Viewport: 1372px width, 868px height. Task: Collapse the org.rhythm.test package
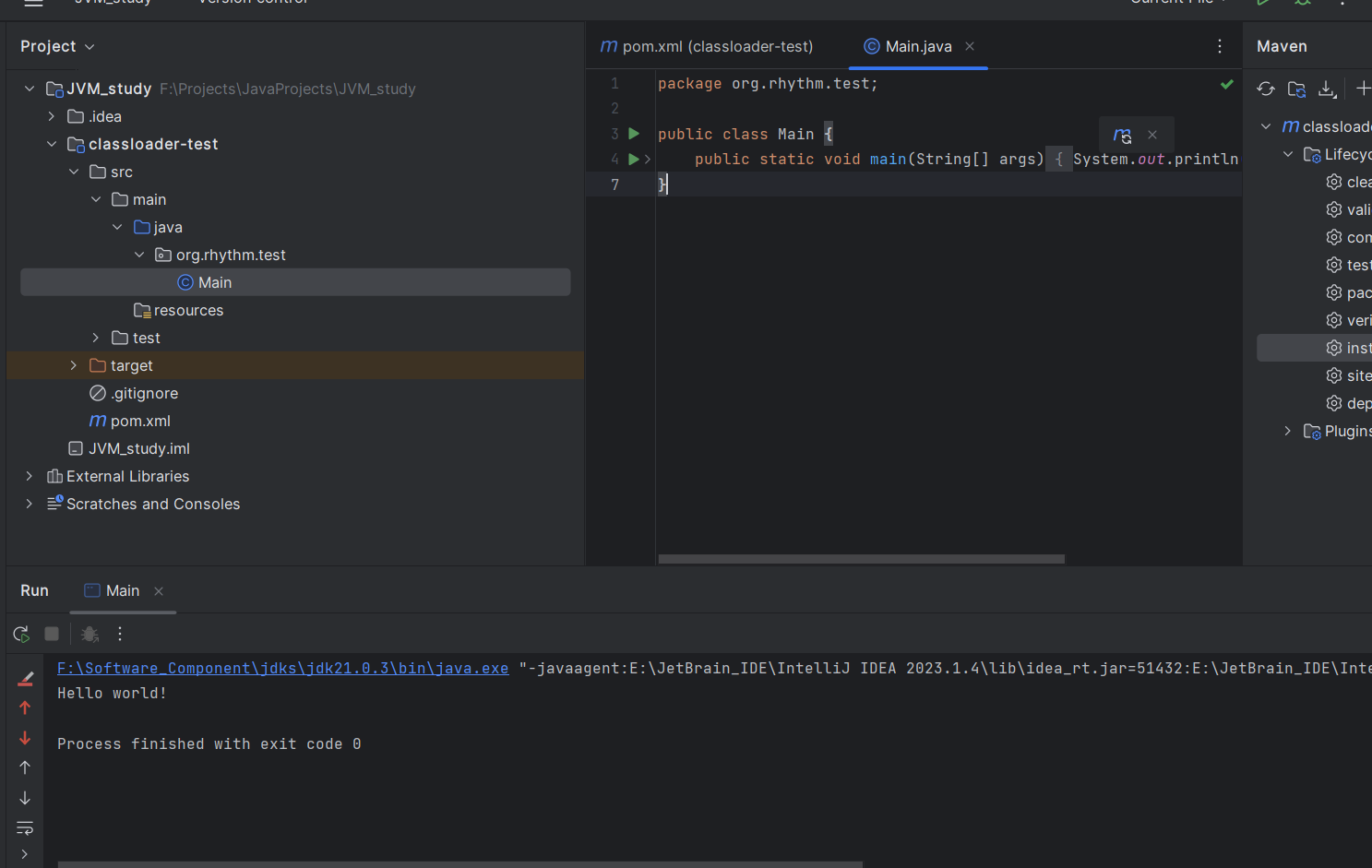139,255
